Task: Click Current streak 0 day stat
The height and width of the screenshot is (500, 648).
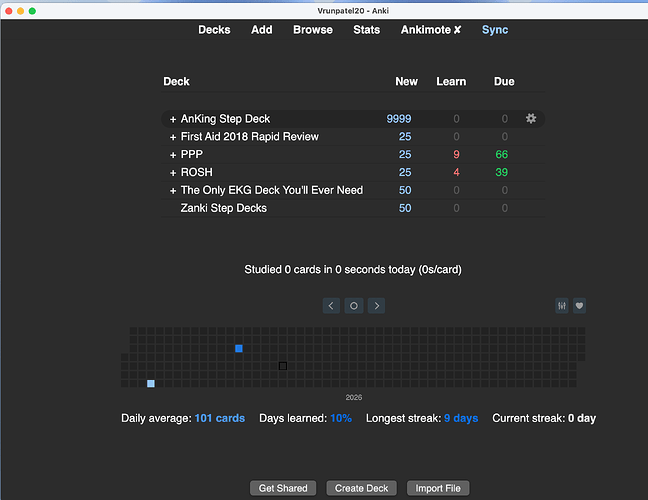Action: click(544, 418)
